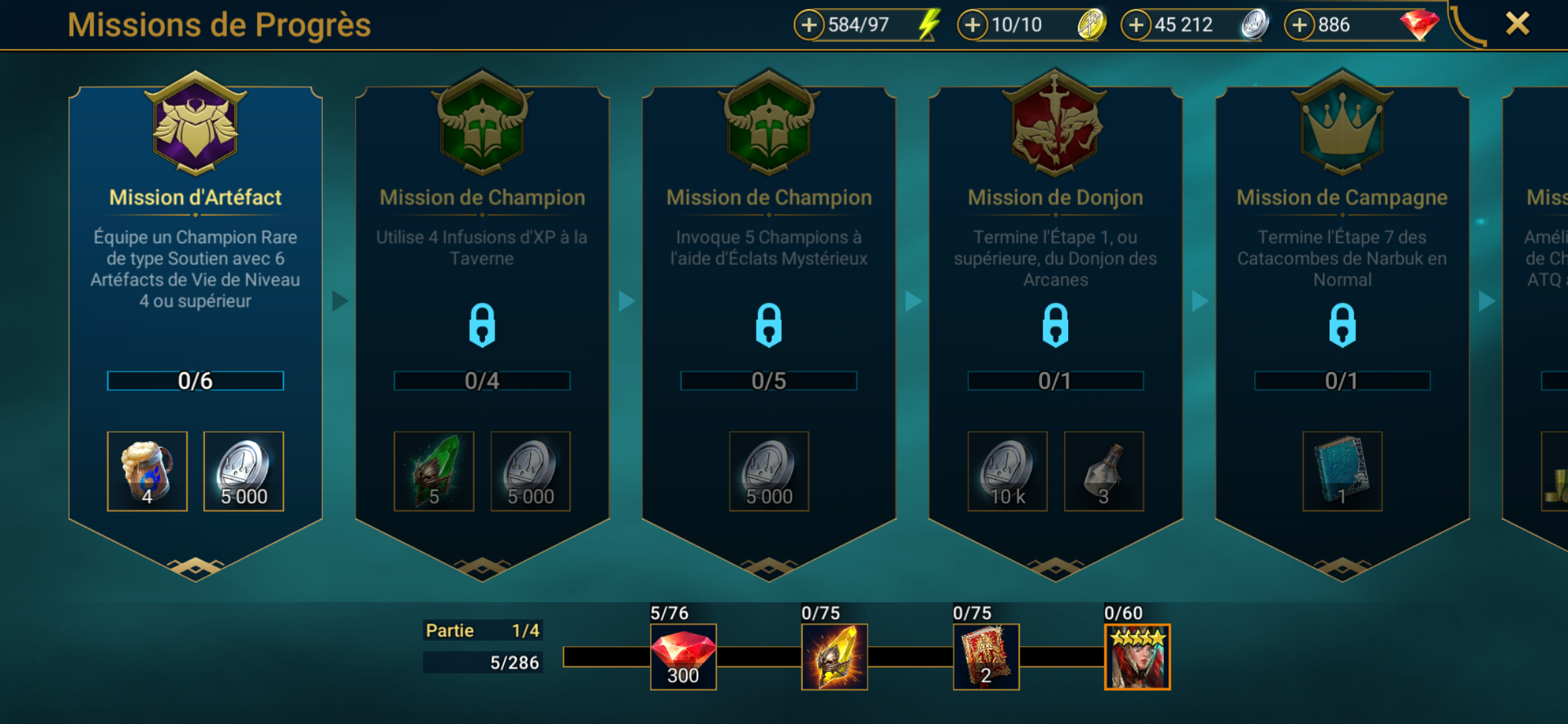Tap the red book milestone reward

986,657
